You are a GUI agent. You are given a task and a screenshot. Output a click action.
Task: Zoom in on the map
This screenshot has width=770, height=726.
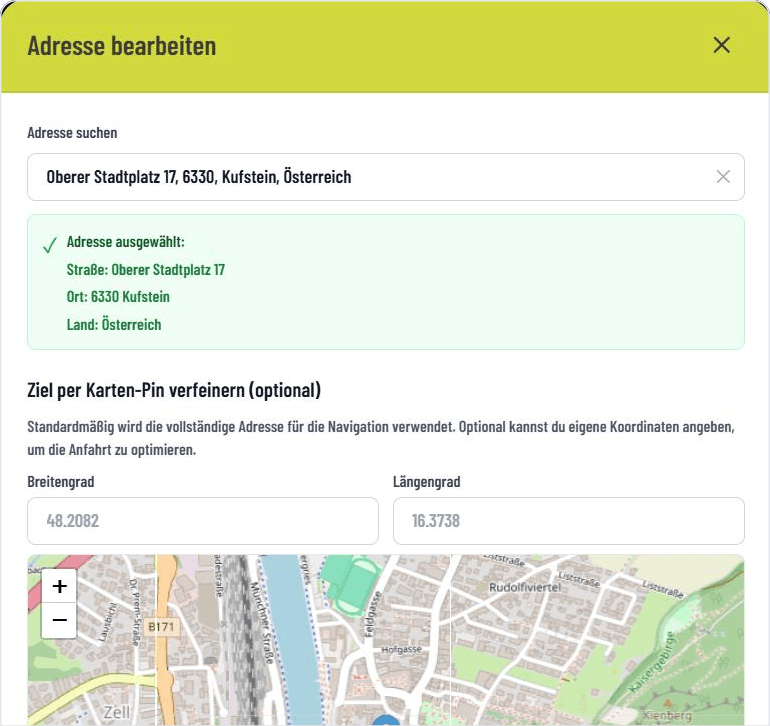(59, 586)
